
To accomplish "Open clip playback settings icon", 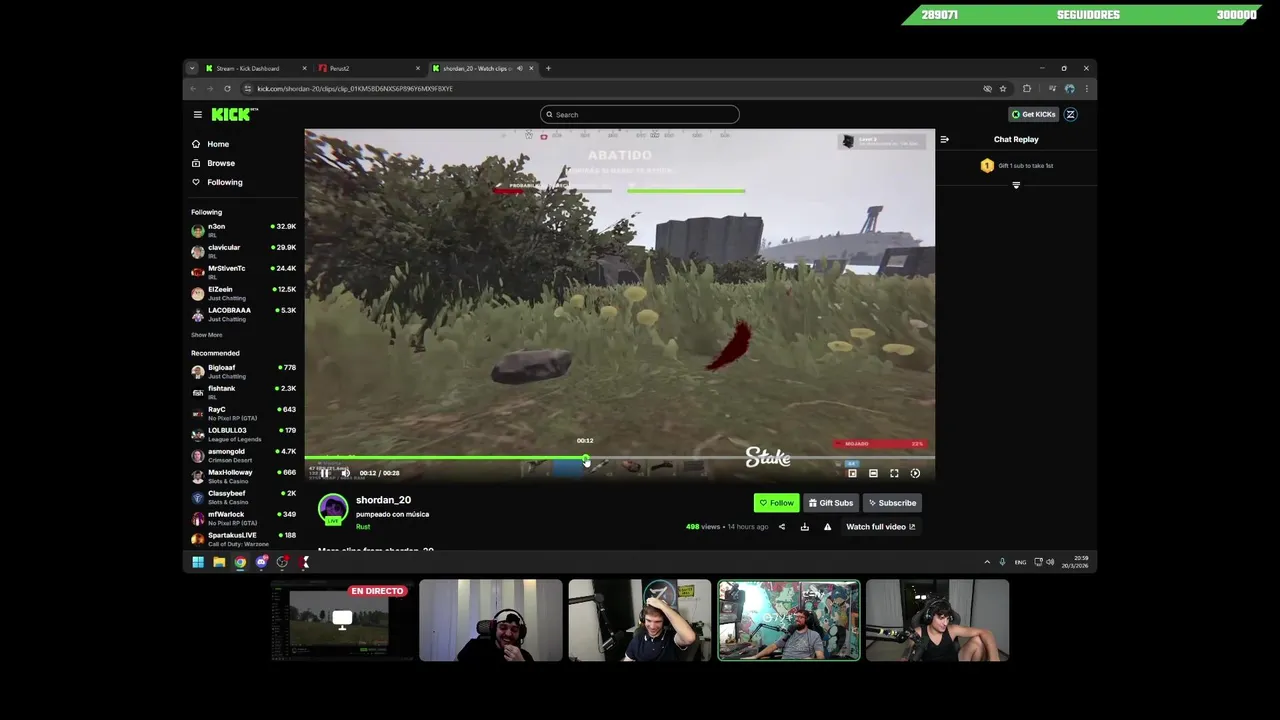I will click(915, 473).
